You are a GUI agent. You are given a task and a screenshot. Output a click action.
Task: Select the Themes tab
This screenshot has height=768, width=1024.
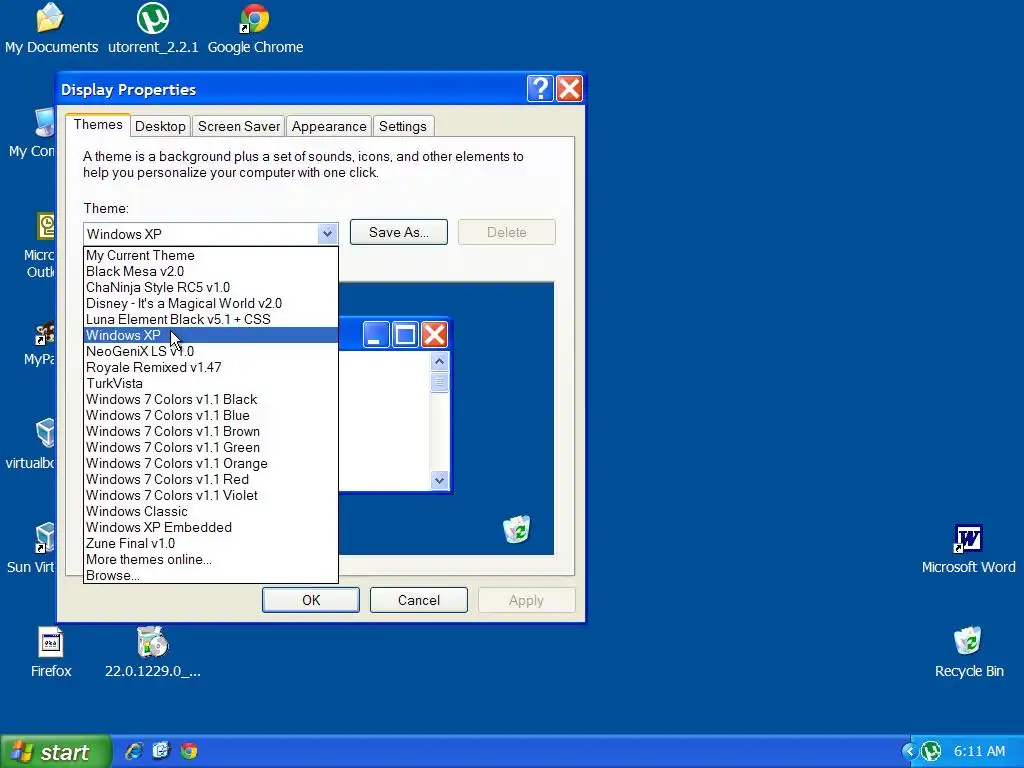click(98, 125)
